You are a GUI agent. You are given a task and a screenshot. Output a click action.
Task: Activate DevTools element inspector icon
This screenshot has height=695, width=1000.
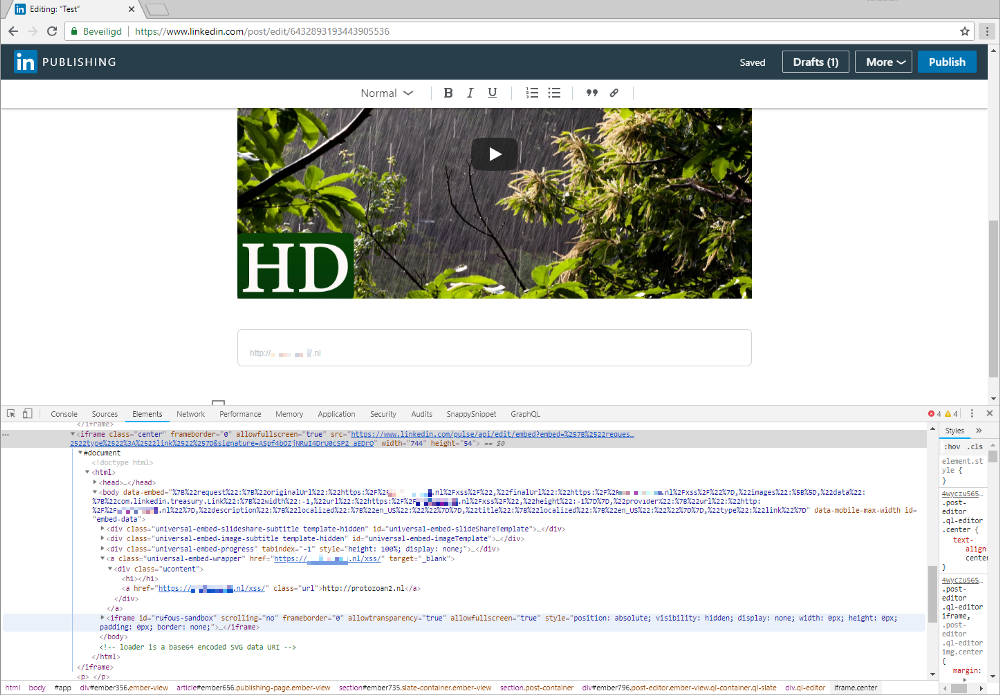11,414
